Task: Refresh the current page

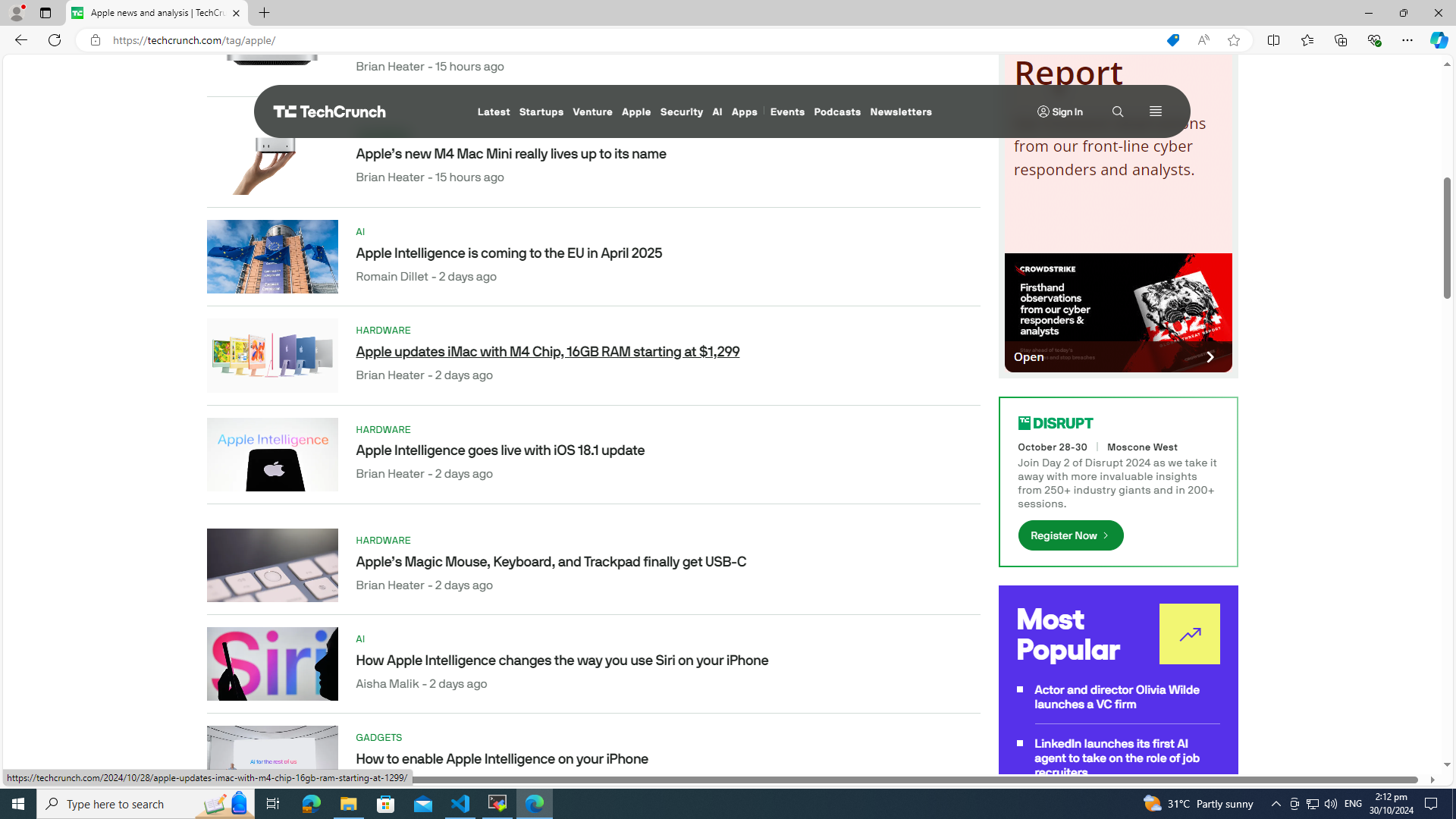Action: tap(55, 40)
